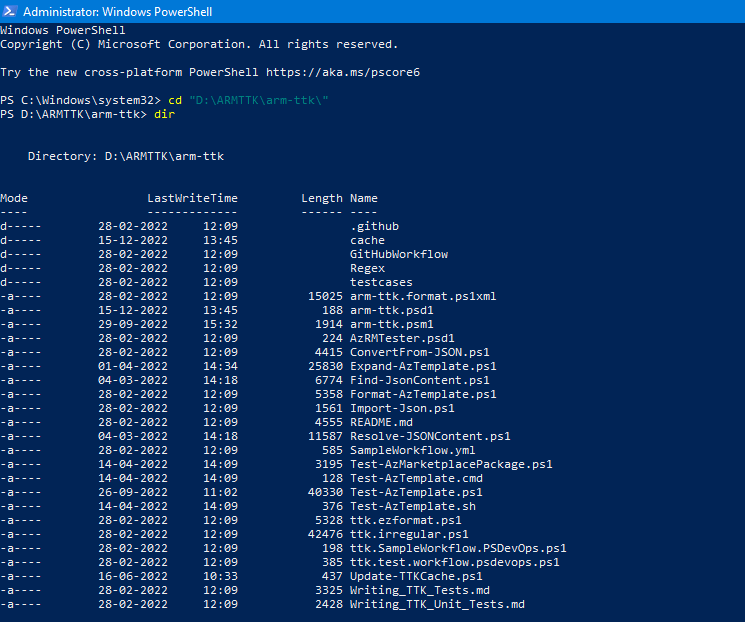Click the LastWriteTime column header
745x622 pixels.
[192, 198]
